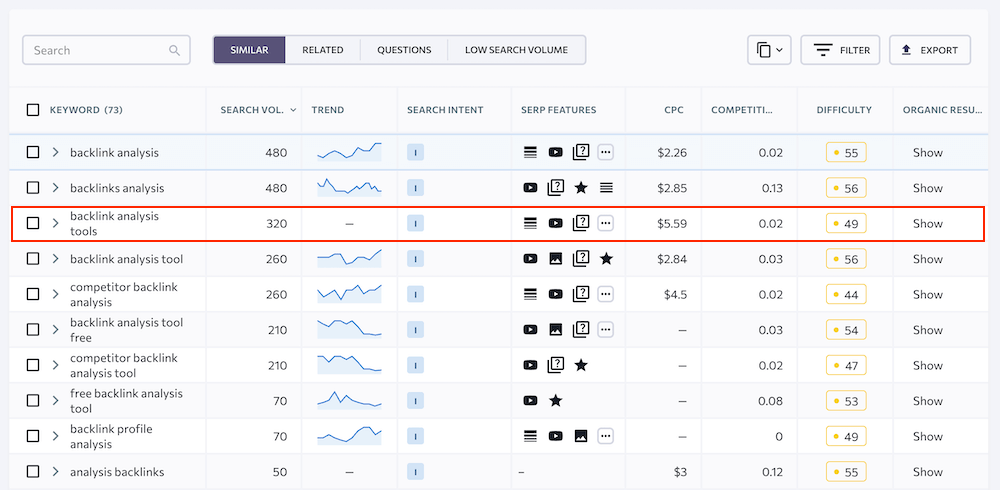Toggle the select-all keywords checkbox

point(33,110)
